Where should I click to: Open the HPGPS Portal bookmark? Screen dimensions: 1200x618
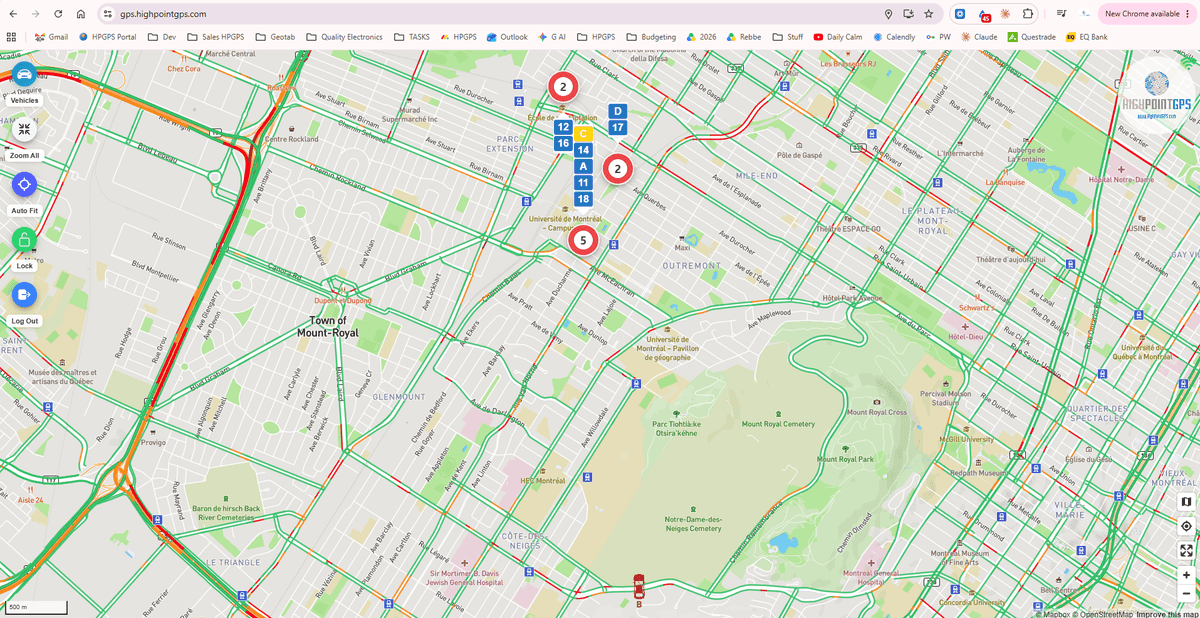[x=106, y=37]
